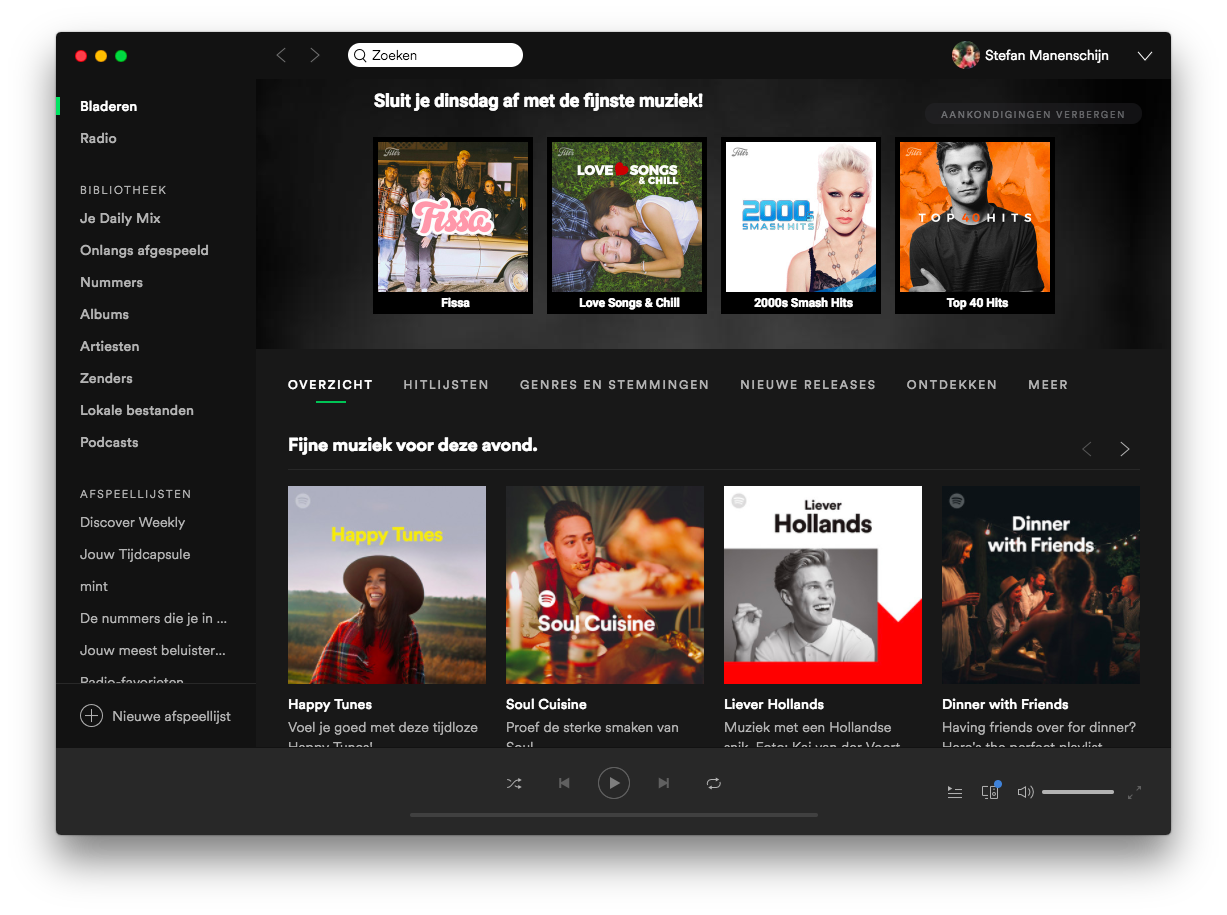Viewport: 1227px width, 915px height.
Task: Open the mint playlist
Action: [94, 586]
